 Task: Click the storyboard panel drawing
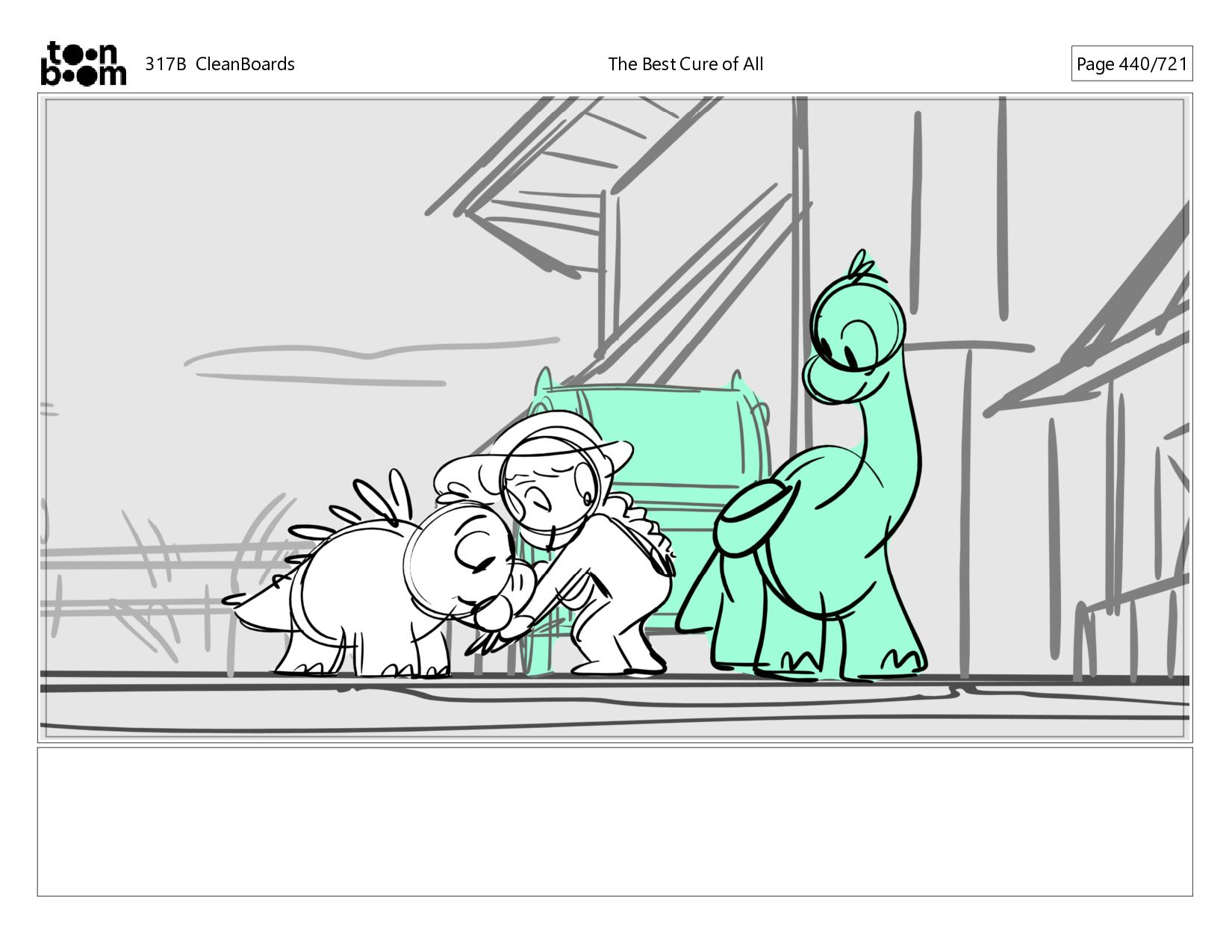pos(615,418)
